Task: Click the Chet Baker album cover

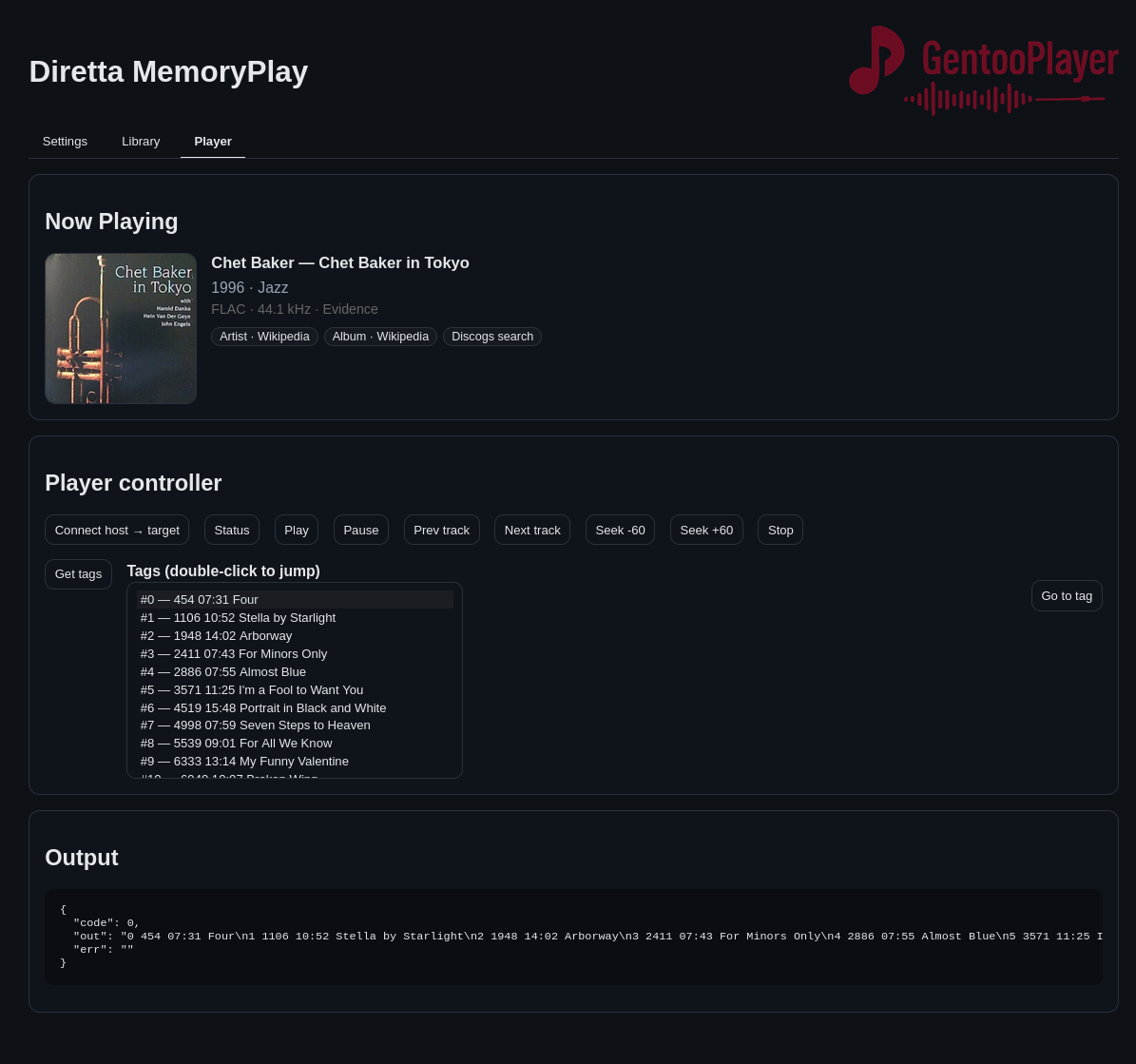Action: 121,328
